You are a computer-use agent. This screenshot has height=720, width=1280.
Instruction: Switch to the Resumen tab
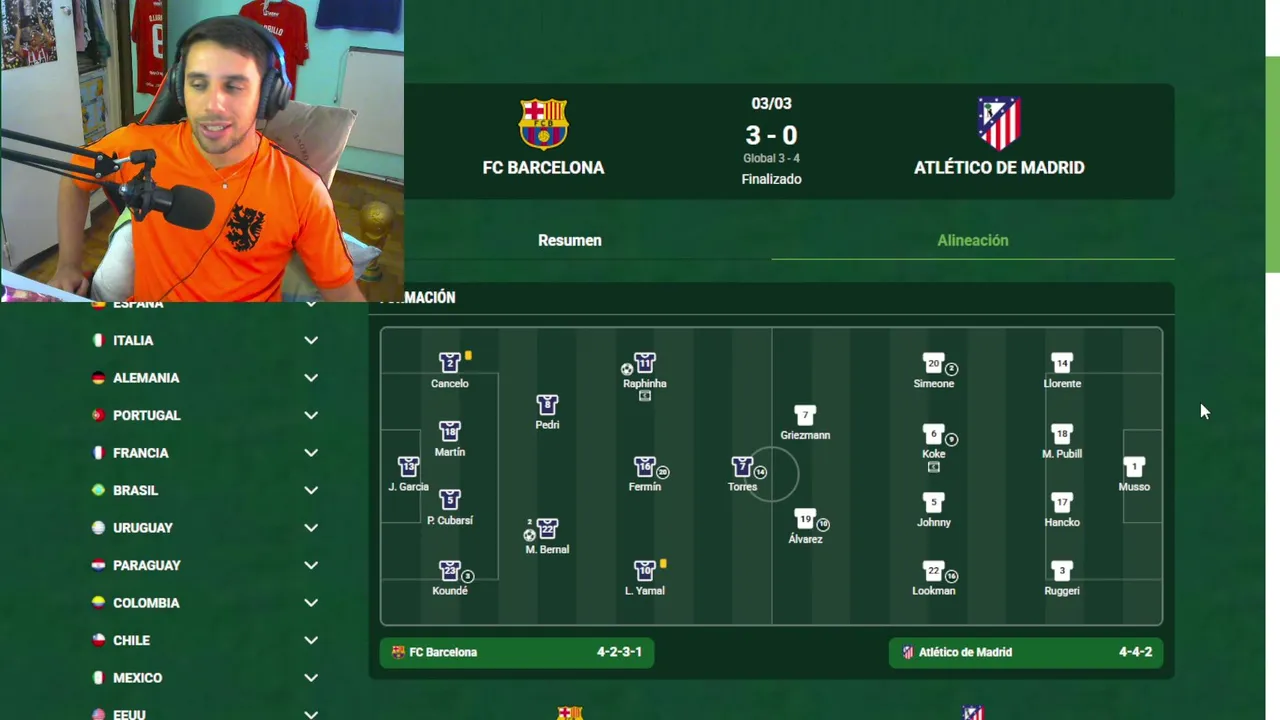pyautogui.click(x=570, y=240)
